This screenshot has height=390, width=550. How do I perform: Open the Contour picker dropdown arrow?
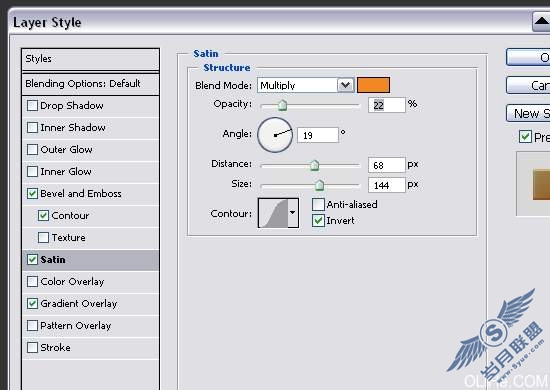(293, 213)
